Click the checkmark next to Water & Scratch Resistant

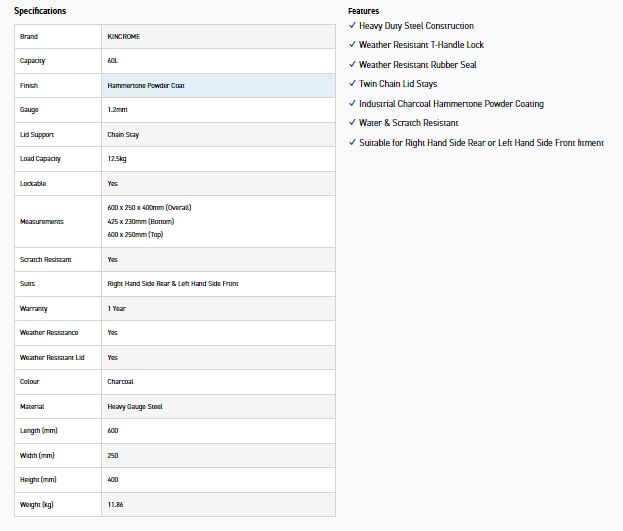[x=352, y=123]
